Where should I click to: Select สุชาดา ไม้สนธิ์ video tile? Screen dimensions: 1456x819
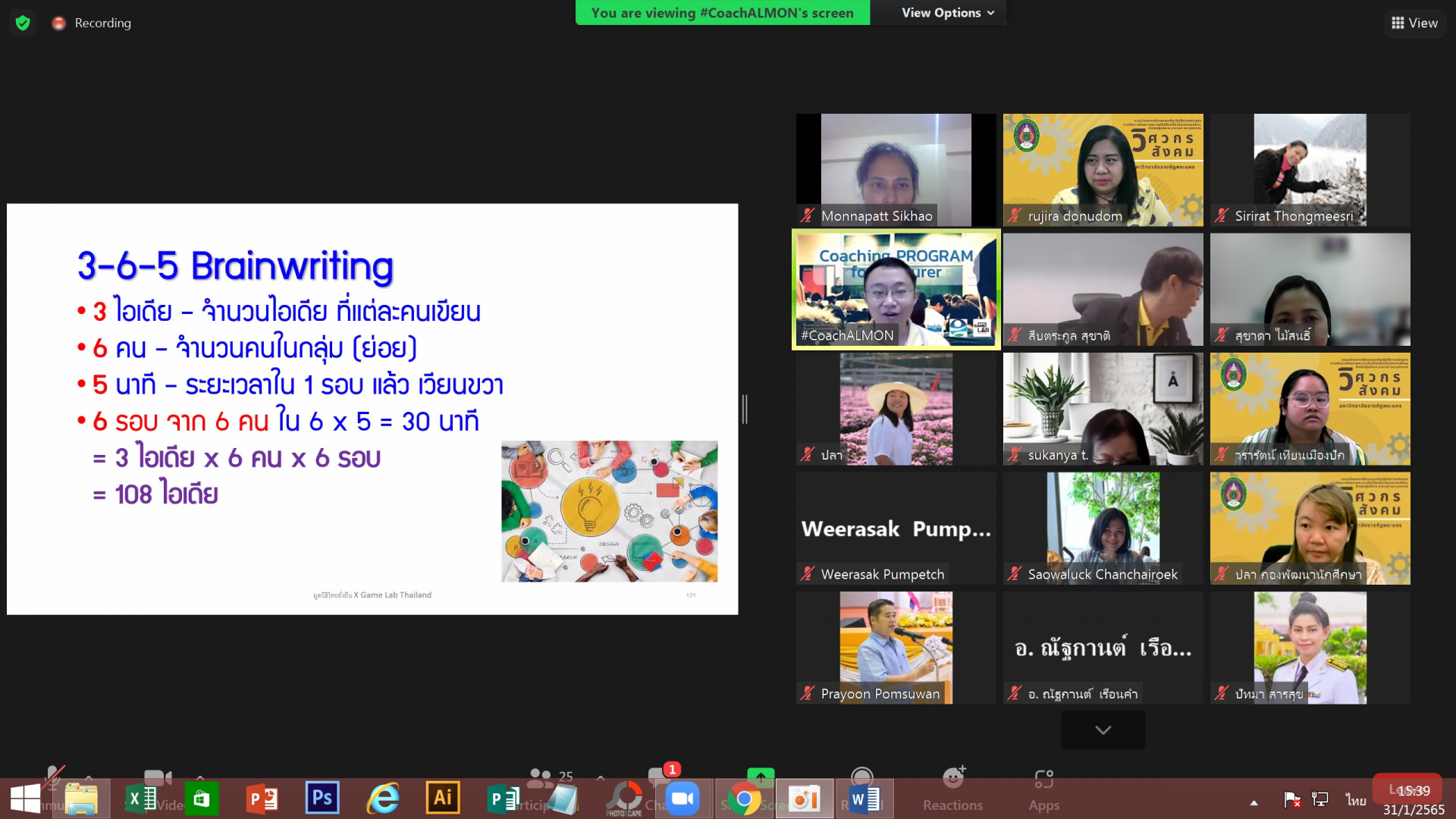[1310, 290]
